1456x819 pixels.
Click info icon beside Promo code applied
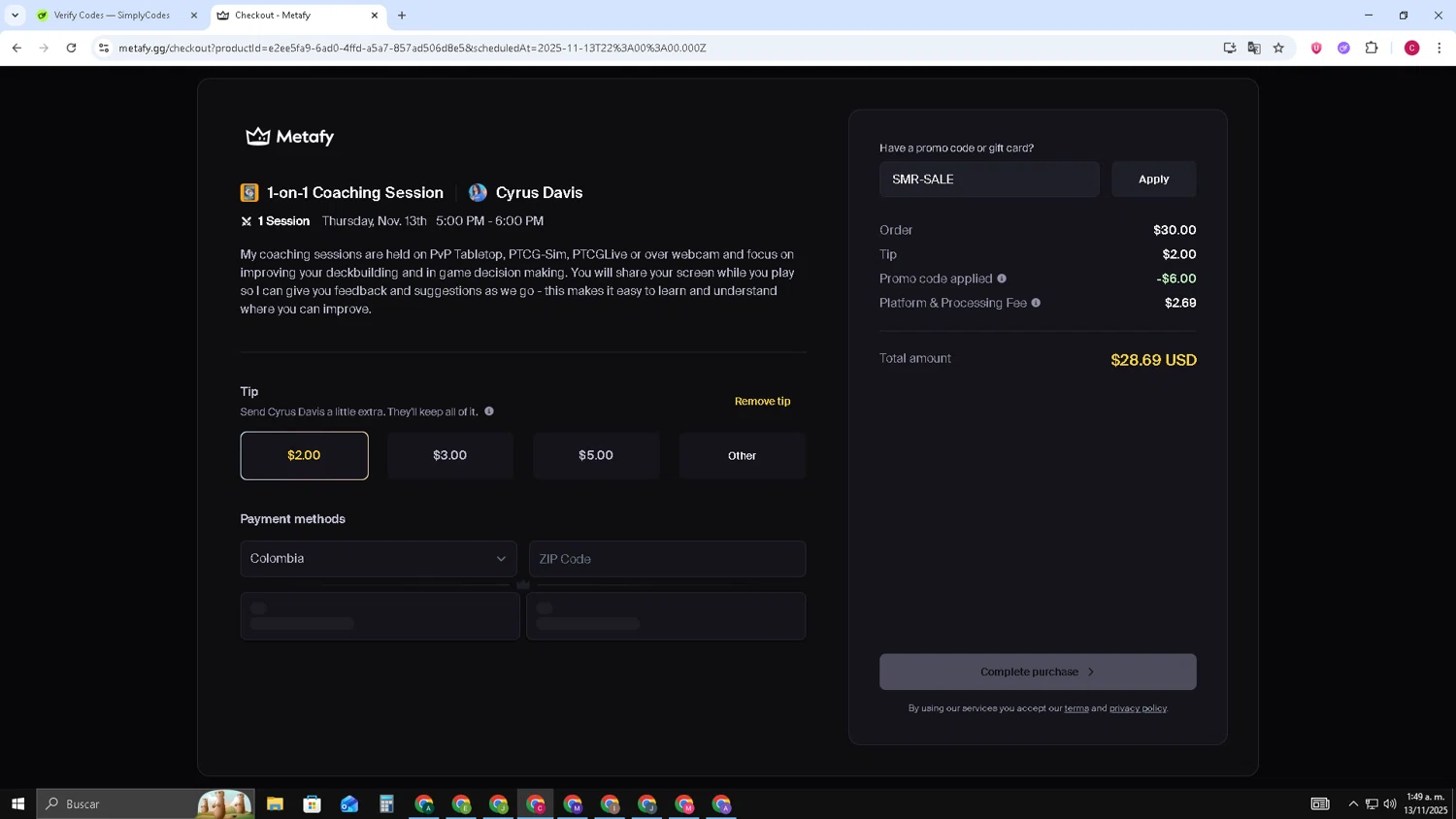(x=1002, y=278)
